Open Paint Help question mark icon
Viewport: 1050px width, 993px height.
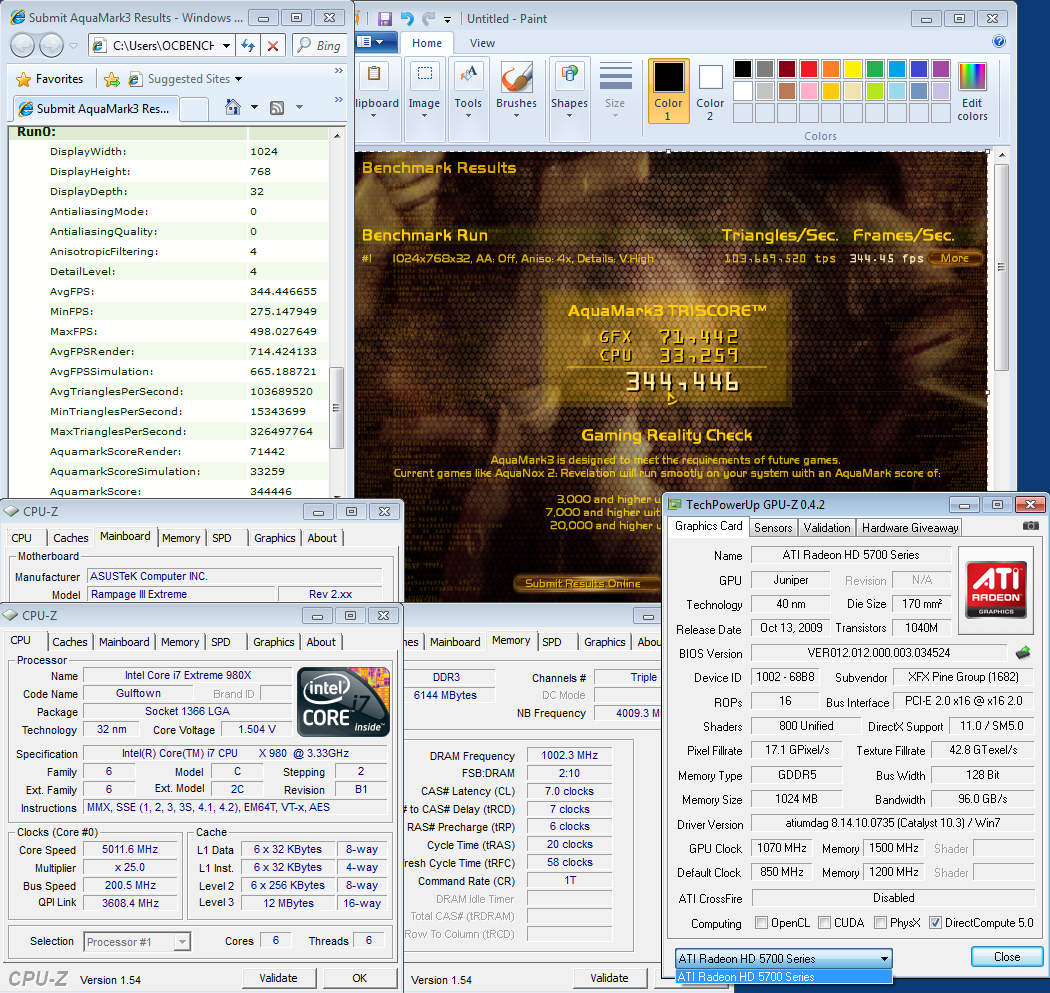tap(998, 42)
